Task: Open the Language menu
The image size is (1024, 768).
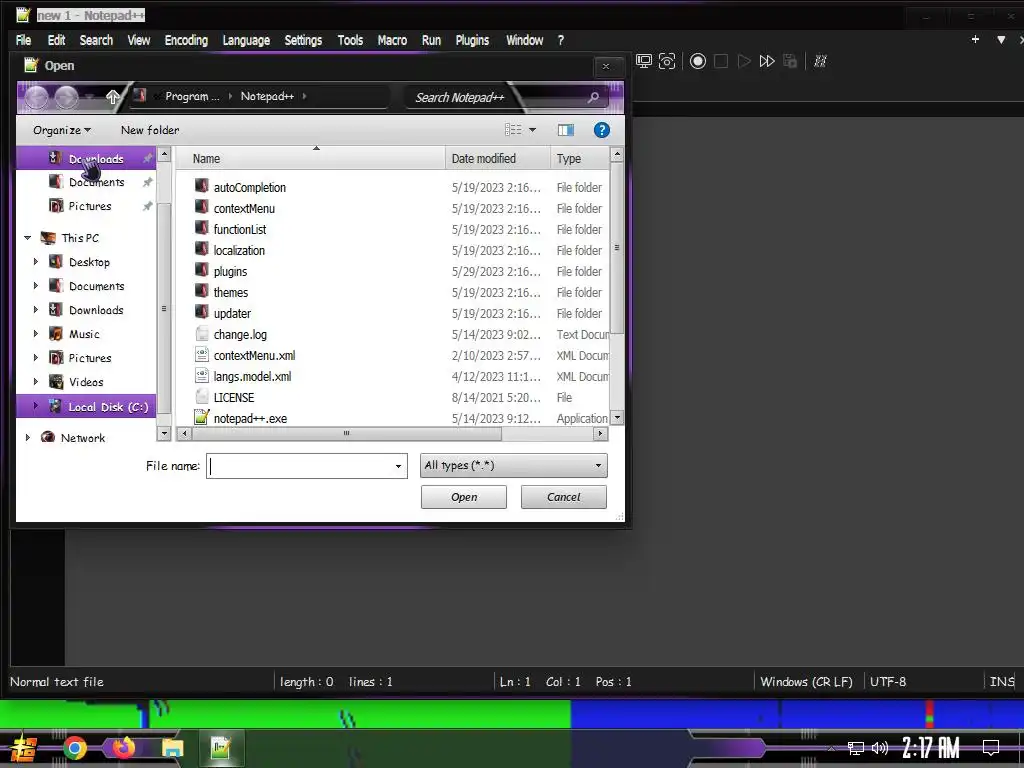Action: [x=246, y=40]
